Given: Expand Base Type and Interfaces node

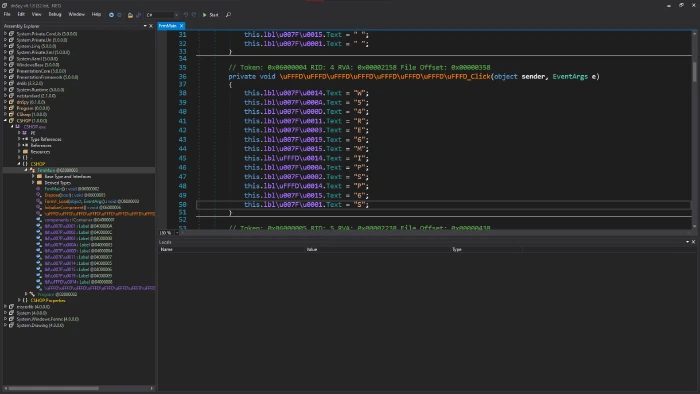Looking at the screenshot, I should click(x=33, y=176).
